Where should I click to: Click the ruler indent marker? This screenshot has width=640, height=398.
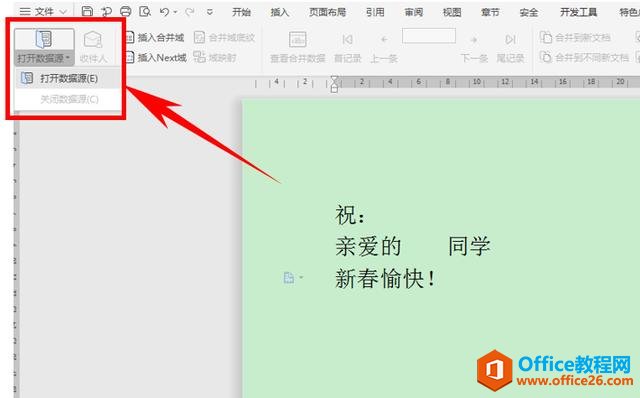pyautogui.click(x=334, y=84)
